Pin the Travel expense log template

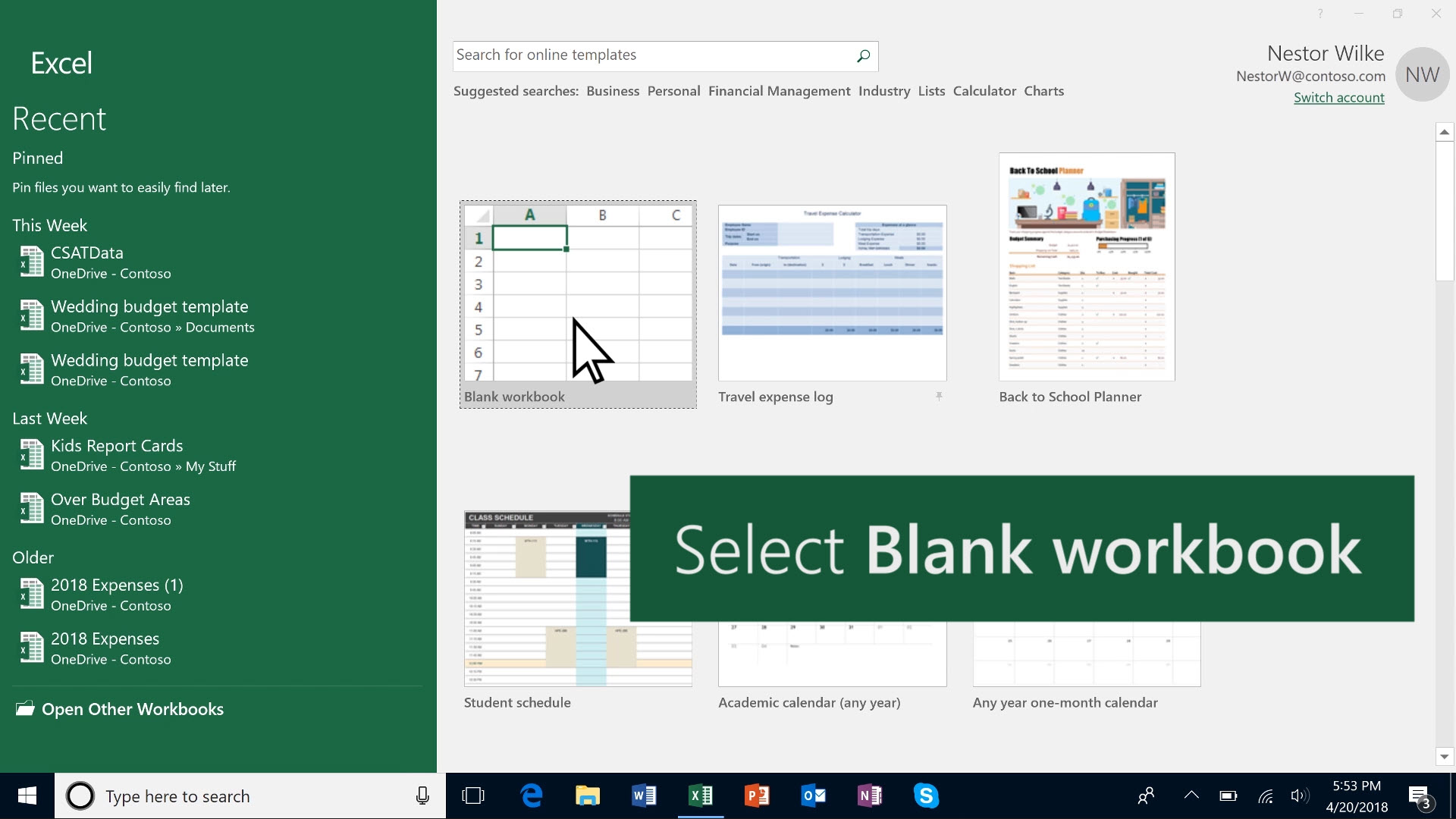pos(939,397)
